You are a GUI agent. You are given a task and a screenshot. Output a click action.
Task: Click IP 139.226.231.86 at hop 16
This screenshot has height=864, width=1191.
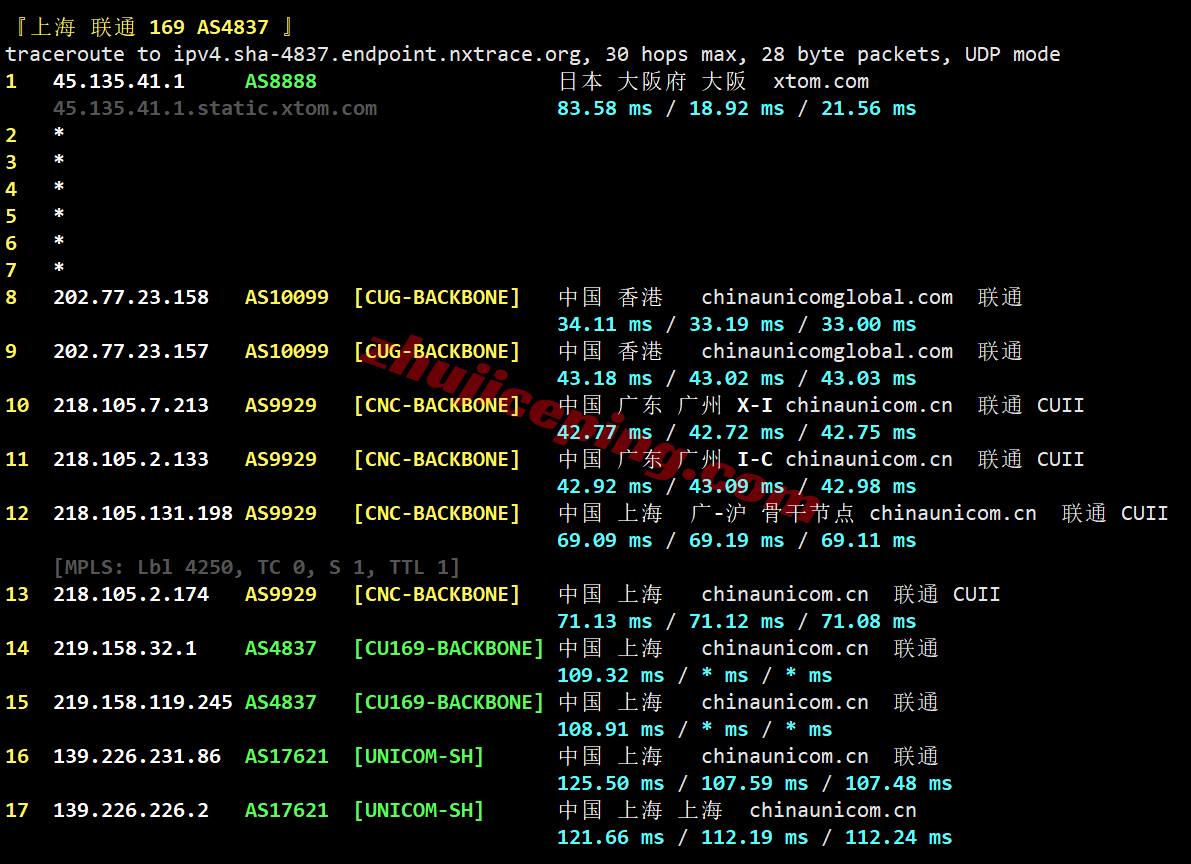tap(137, 756)
